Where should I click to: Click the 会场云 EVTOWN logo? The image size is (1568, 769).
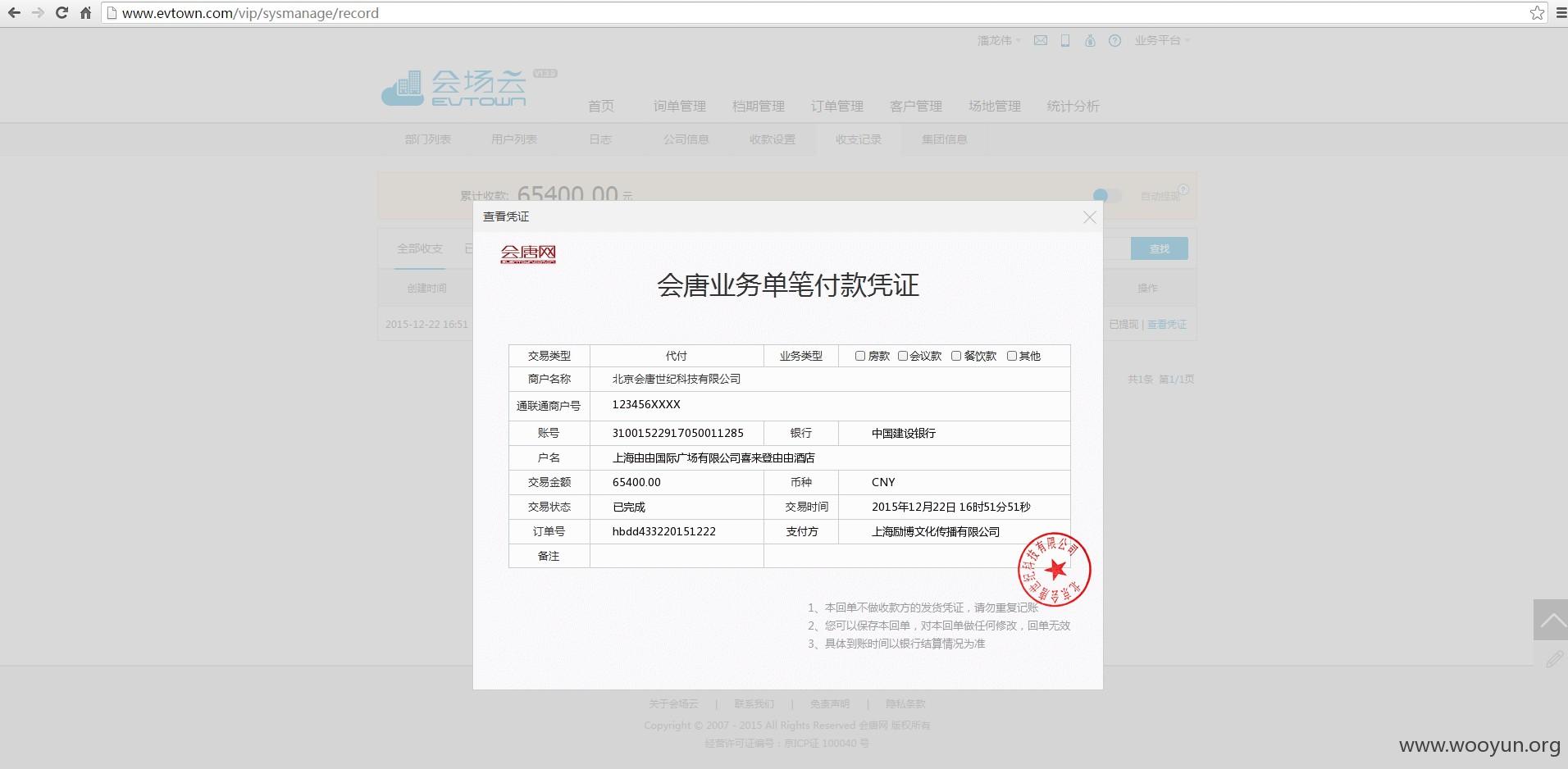(x=455, y=89)
